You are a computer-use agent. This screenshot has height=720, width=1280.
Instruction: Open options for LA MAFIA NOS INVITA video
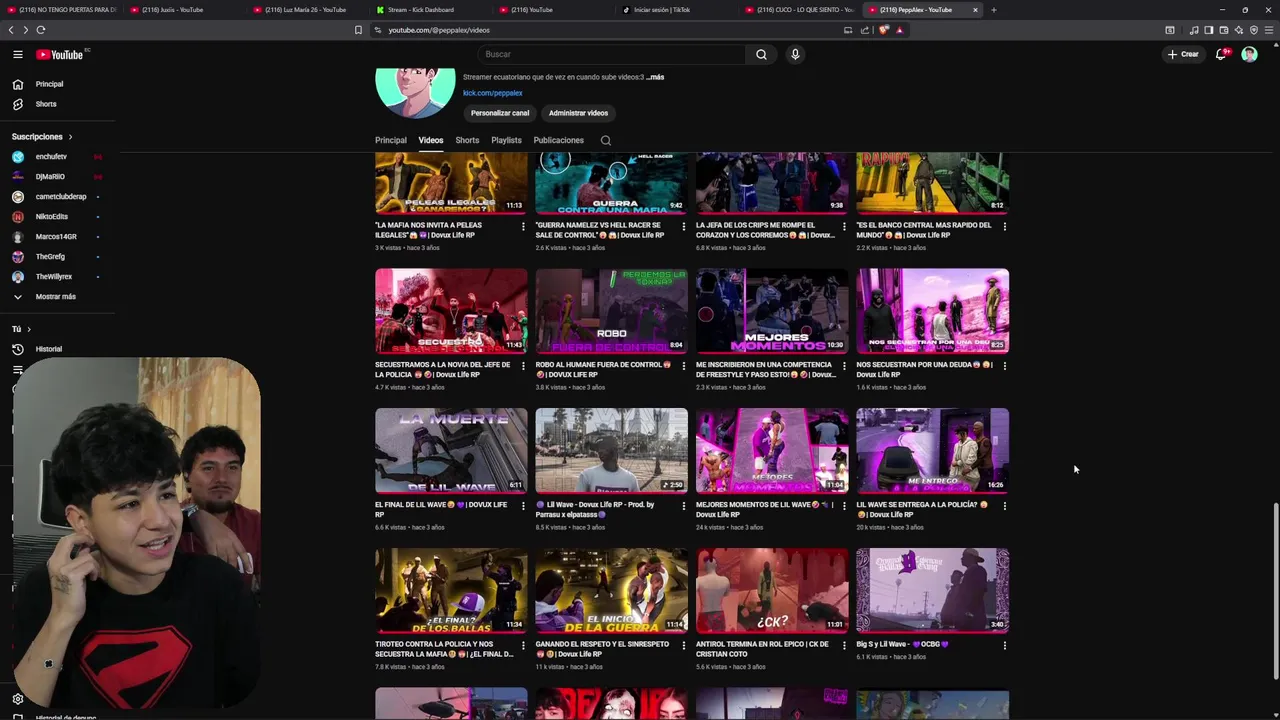(x=523, y=226)
